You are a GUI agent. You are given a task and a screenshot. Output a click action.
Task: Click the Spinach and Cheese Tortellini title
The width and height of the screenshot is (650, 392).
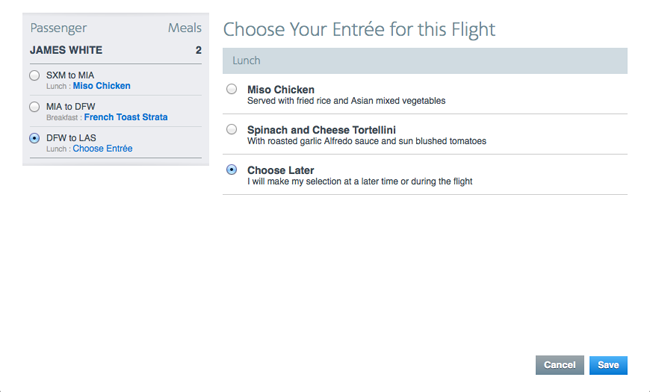tap(321, 130)
